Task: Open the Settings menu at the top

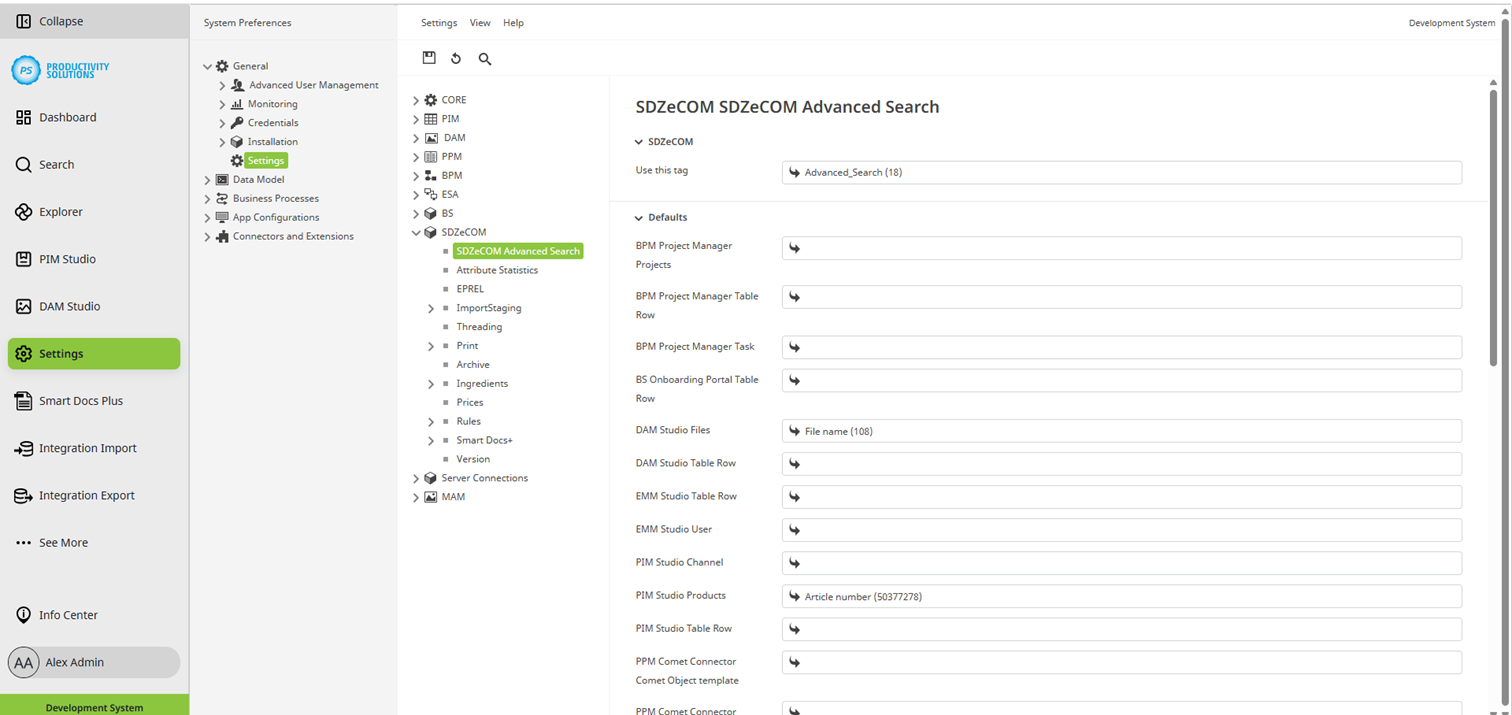Action: click(x=439, y=22)
